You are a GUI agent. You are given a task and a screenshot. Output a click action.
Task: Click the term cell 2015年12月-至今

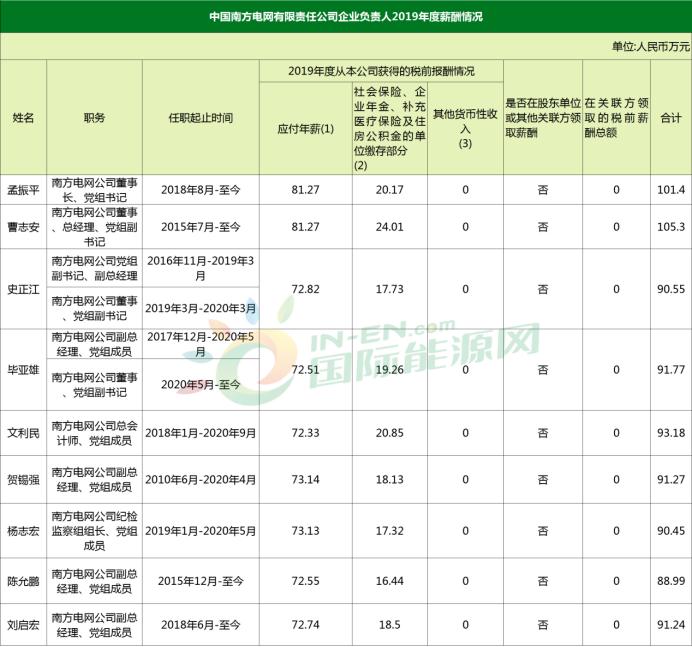201,581
